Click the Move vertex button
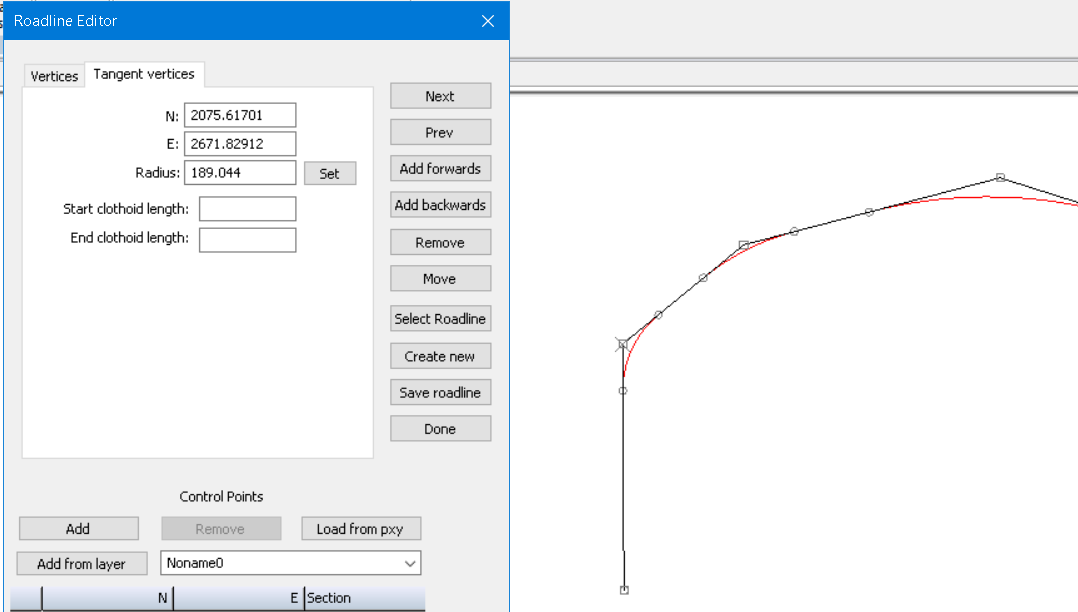The image size is (1078, 612). (x=440, y=279)
